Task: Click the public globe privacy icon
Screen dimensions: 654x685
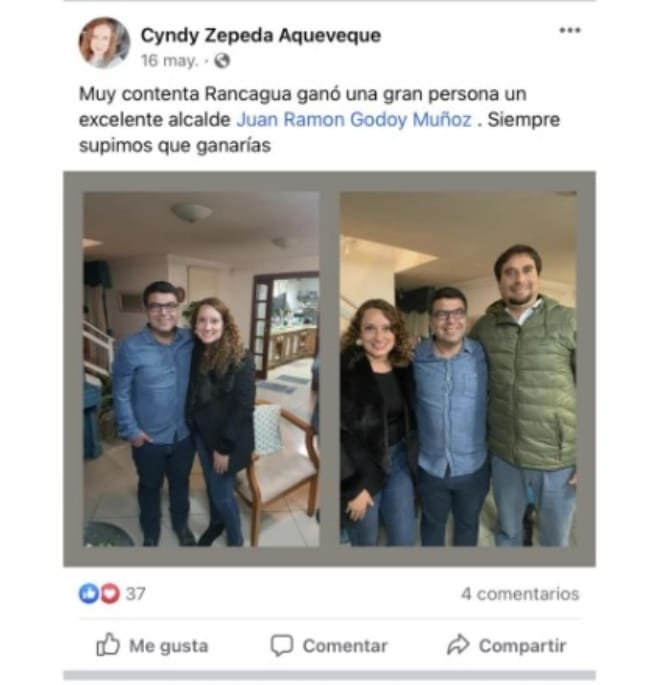Action: [x=222, y=60]
